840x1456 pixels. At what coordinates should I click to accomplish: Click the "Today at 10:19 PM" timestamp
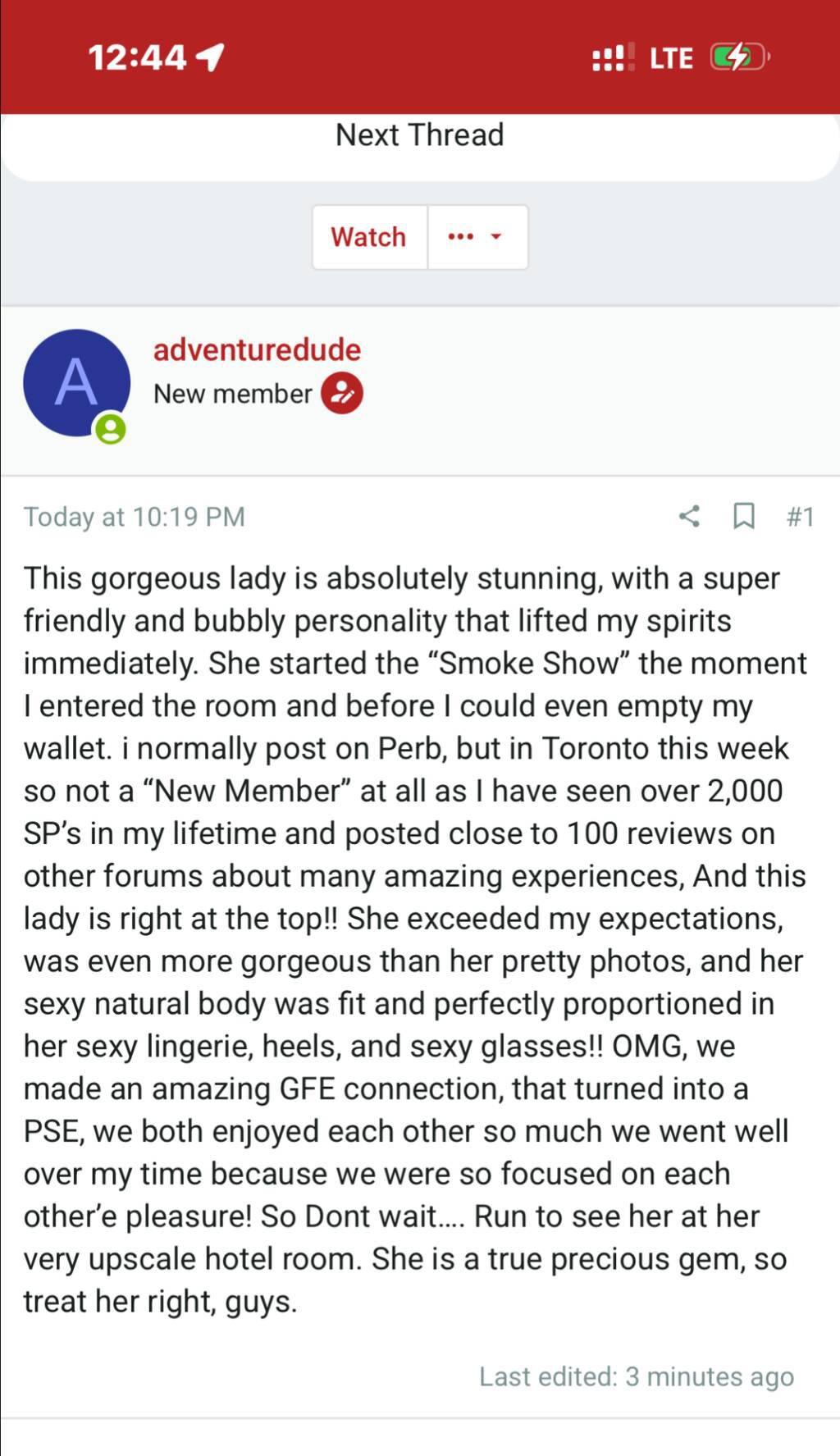click(x=135, y=517)
